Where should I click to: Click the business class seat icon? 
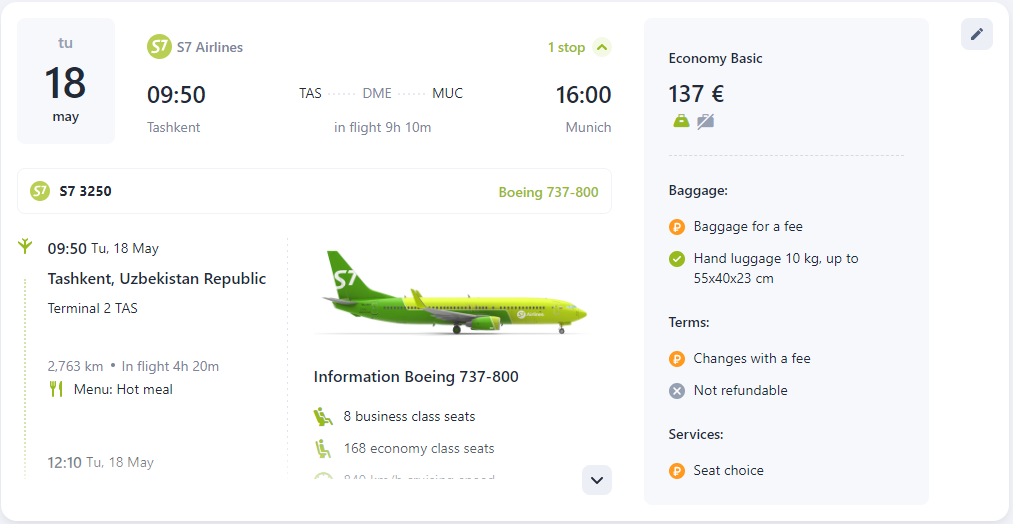(323, 416)
